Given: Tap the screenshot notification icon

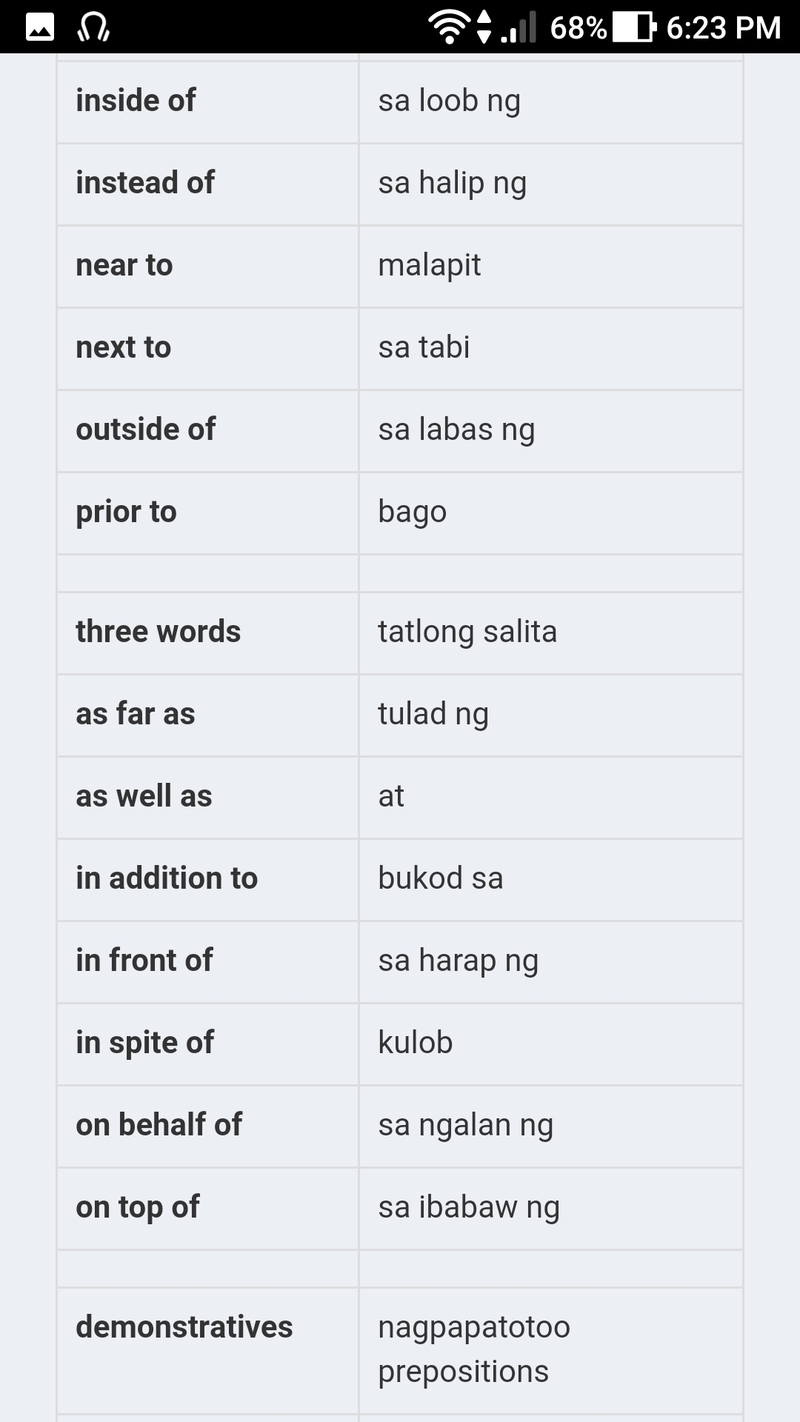Looking at the screenshot, I should point(38,27).
